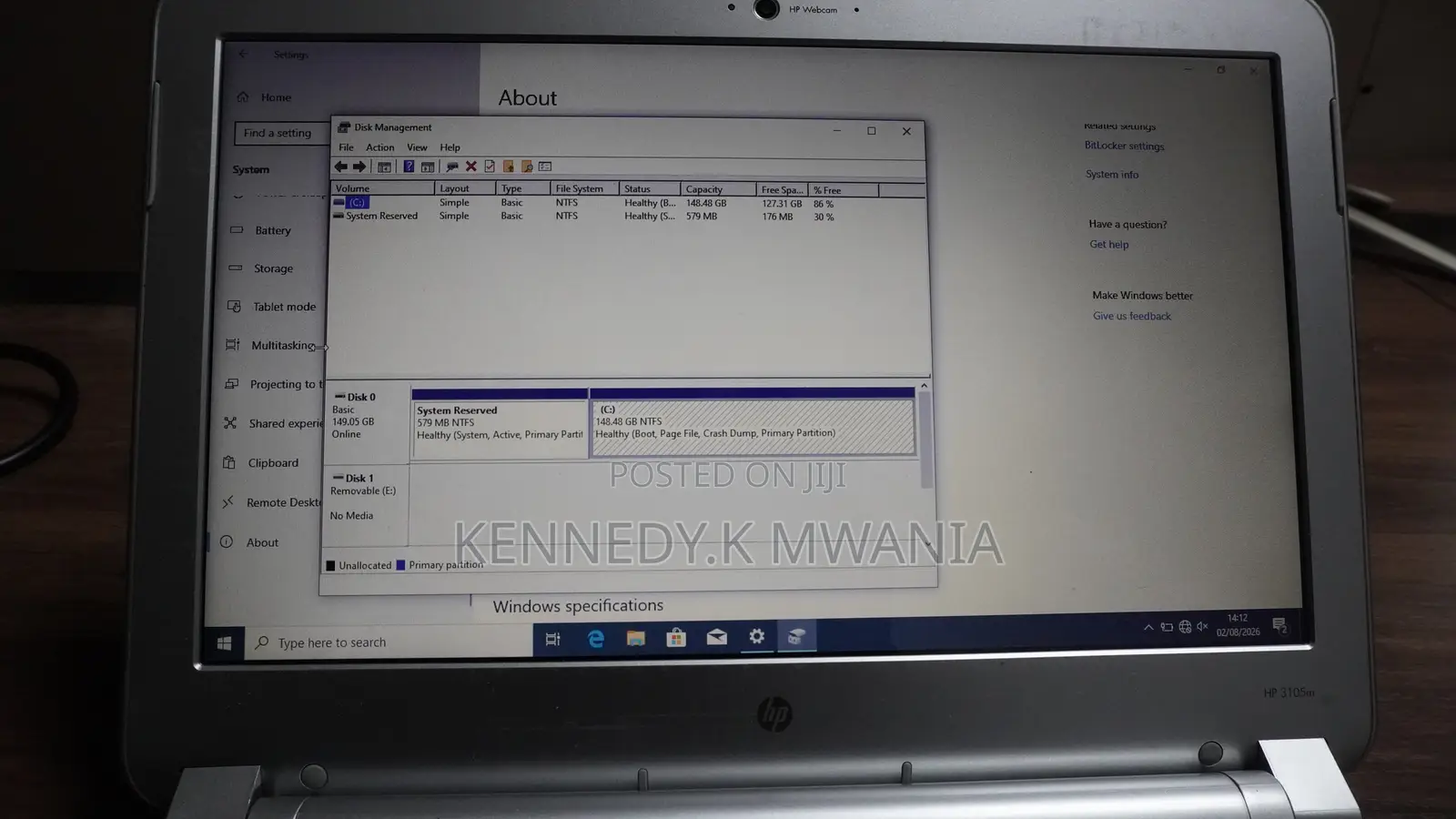Click Show/Hide Console Tree toolbar icon

384,167
